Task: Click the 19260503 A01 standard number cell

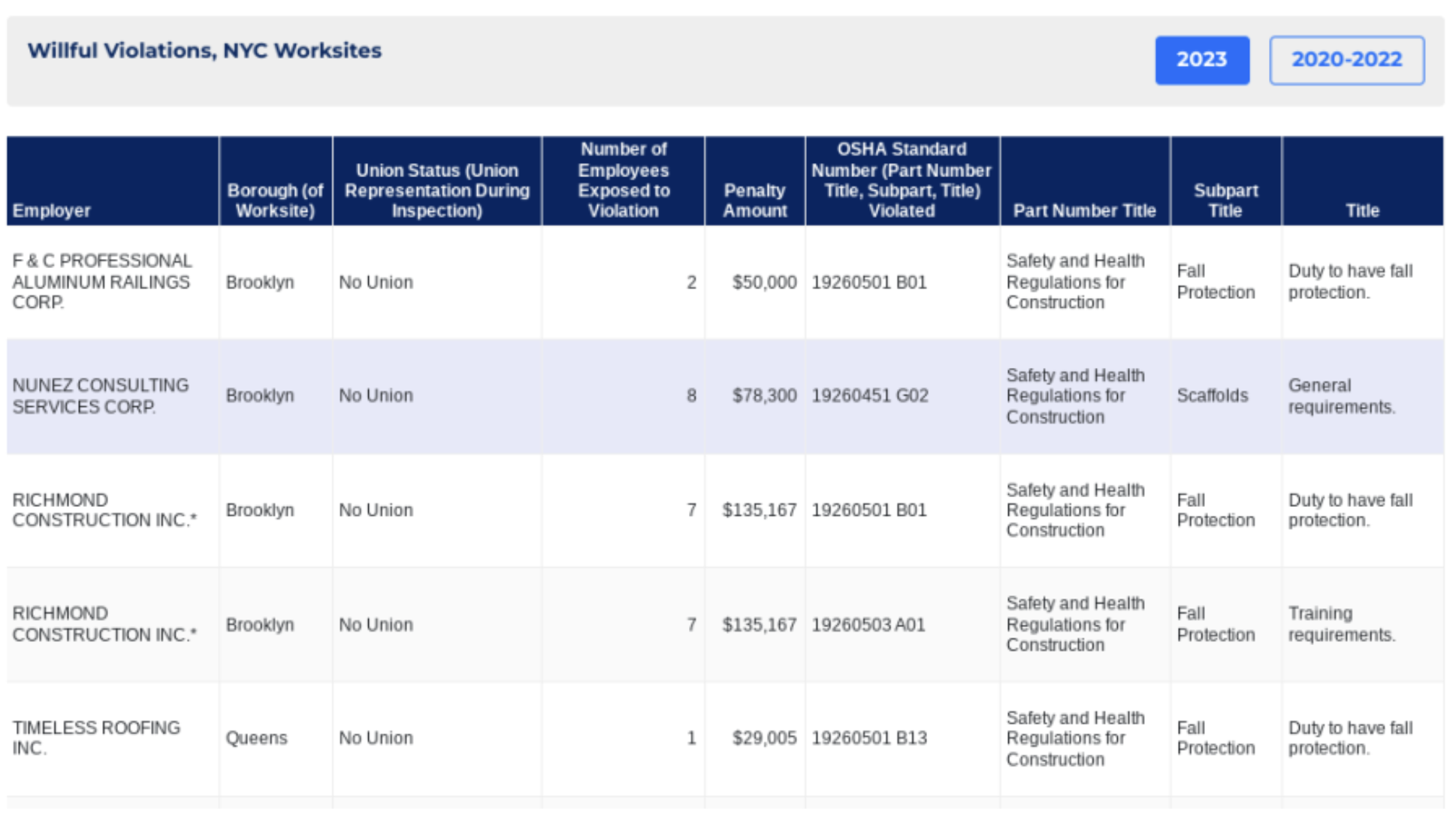Action: pyautogui.click(x=868, y=625)
